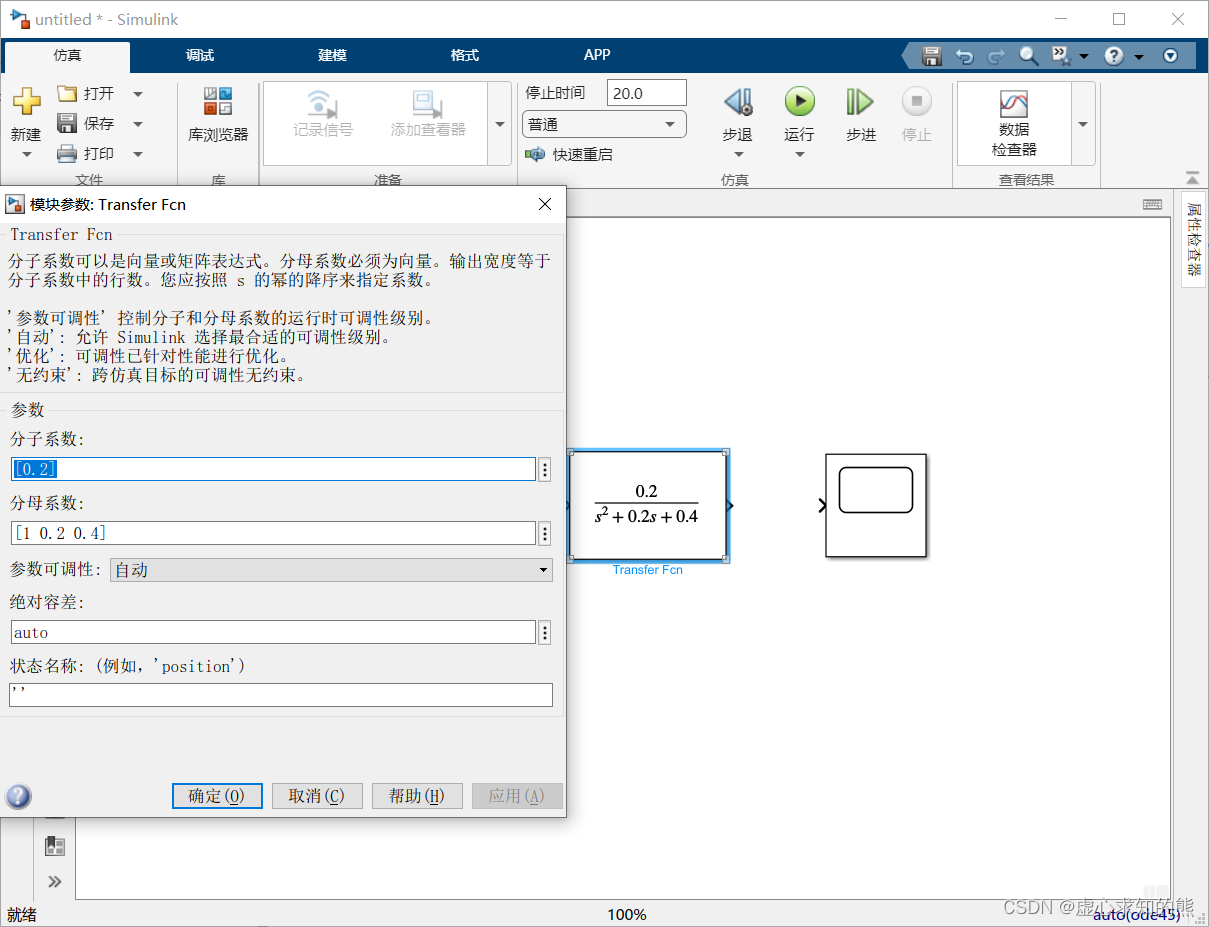Click the quick access shortcuts icon

1062,56
